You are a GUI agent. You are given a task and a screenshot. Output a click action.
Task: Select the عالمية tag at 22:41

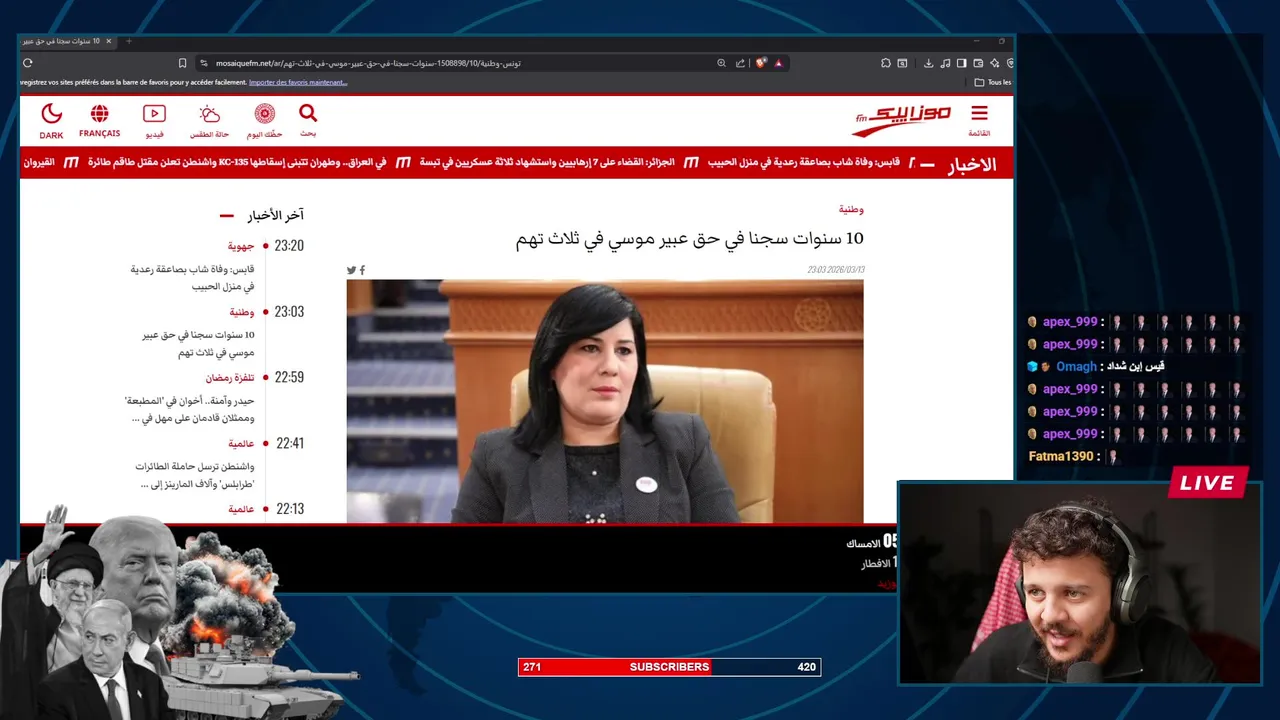[x=241, y=444]
